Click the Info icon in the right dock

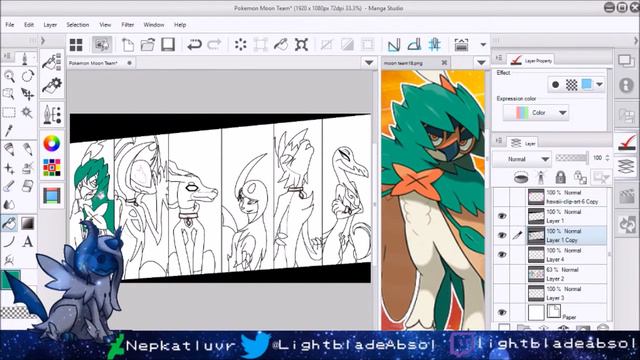click(x=626, y=85)
